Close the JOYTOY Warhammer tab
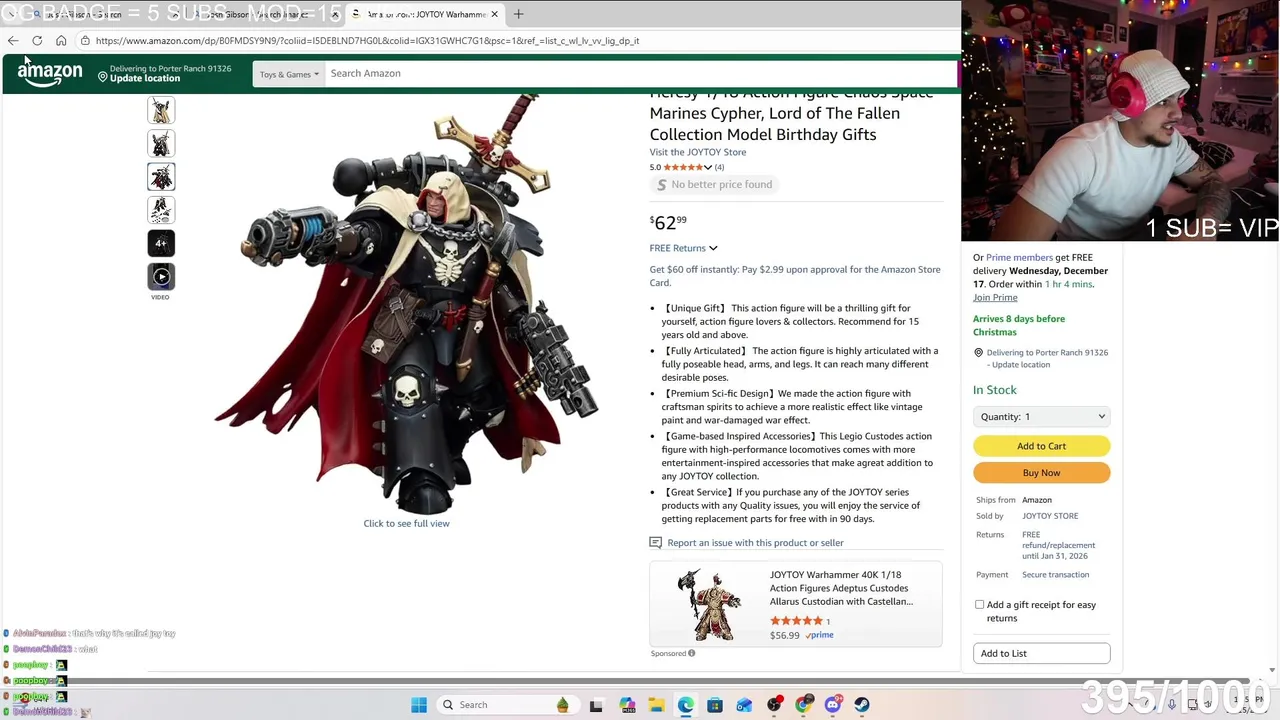 (494, 14)
